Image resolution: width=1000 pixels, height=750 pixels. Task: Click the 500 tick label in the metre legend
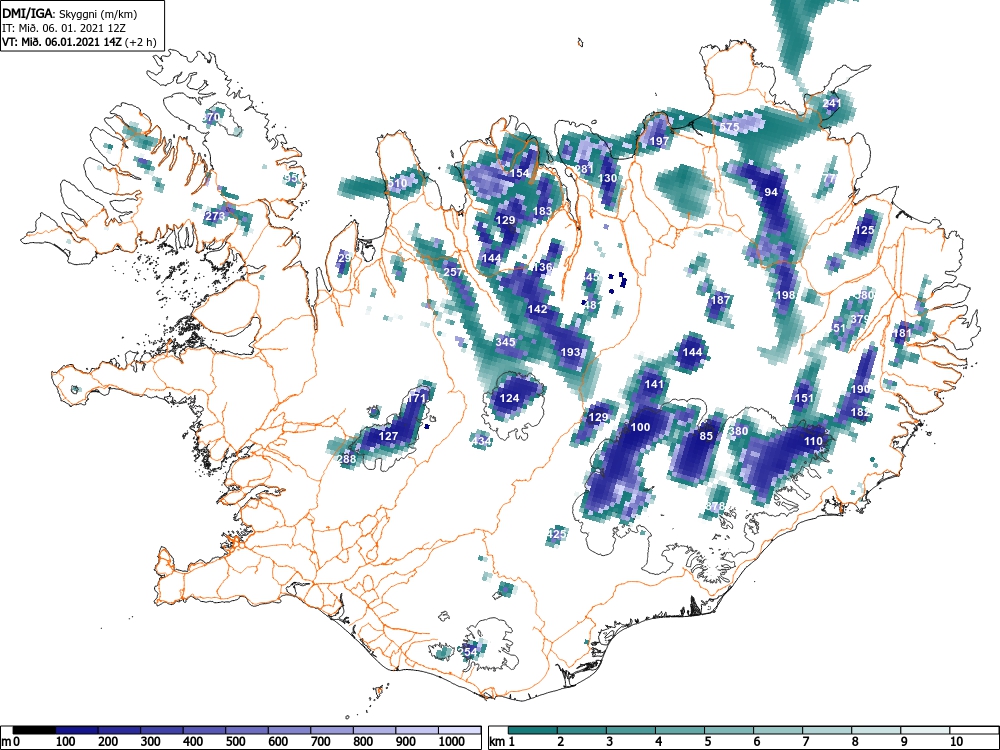tap(235, 741)
